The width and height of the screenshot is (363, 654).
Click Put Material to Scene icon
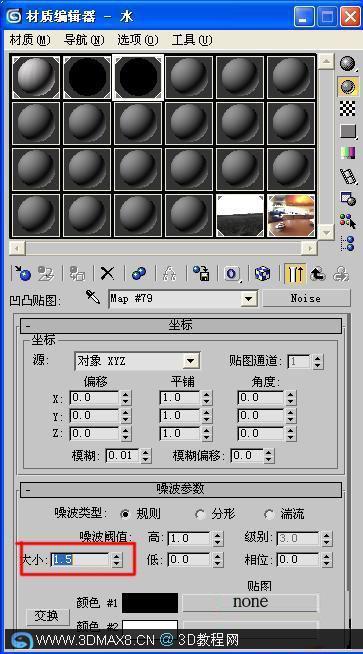point(46,273)
